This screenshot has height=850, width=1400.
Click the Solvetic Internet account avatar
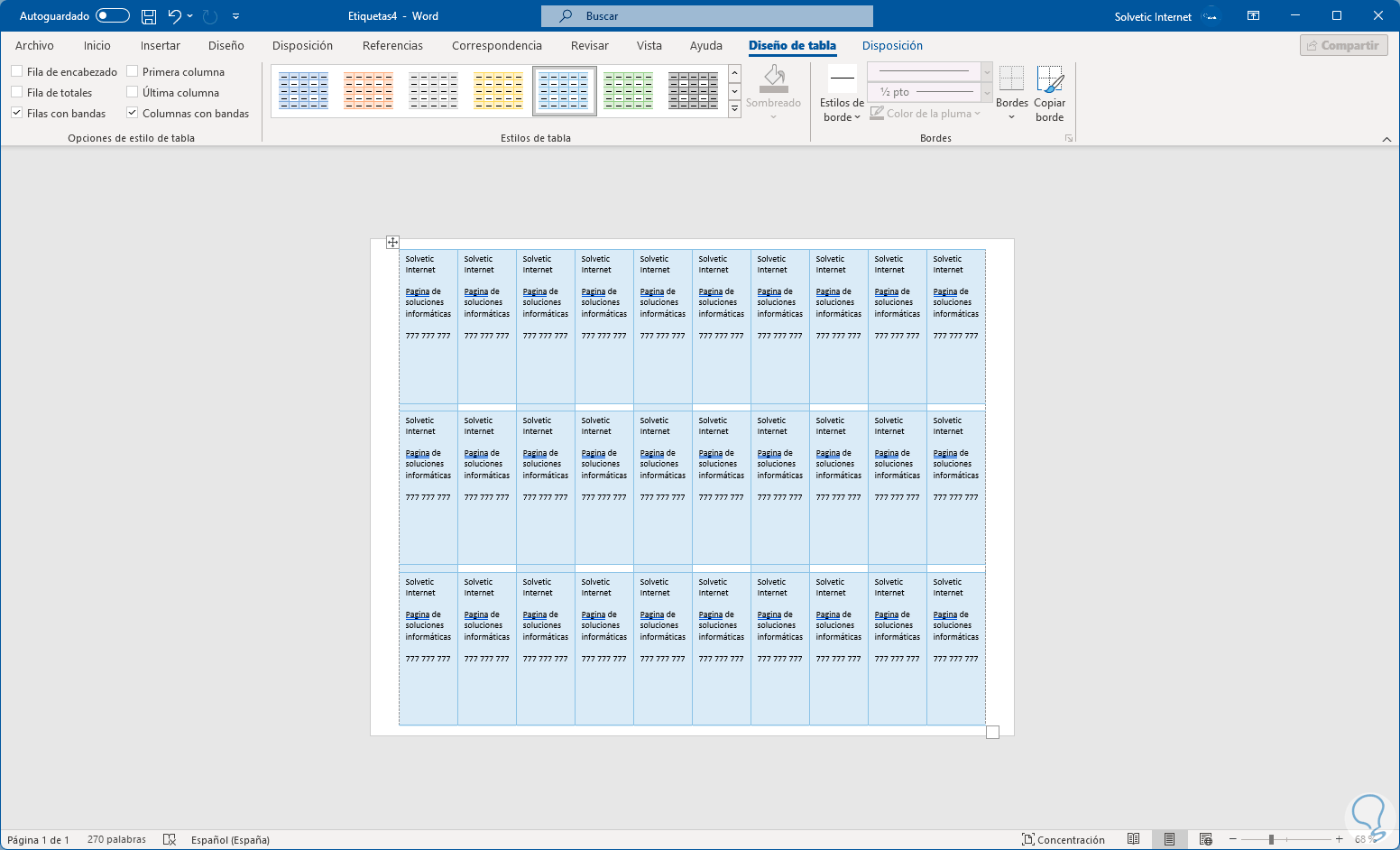tap(1211, 16)
